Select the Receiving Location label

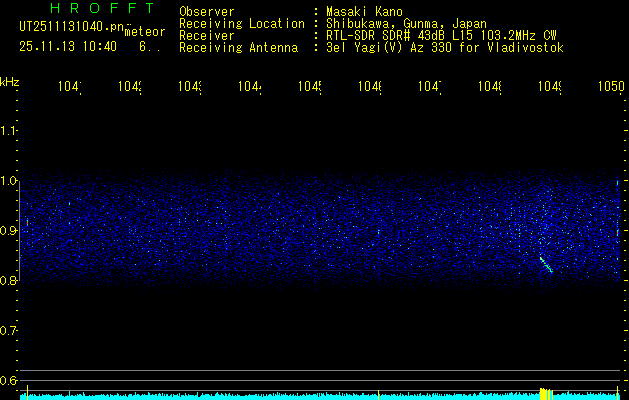(241, 23)
